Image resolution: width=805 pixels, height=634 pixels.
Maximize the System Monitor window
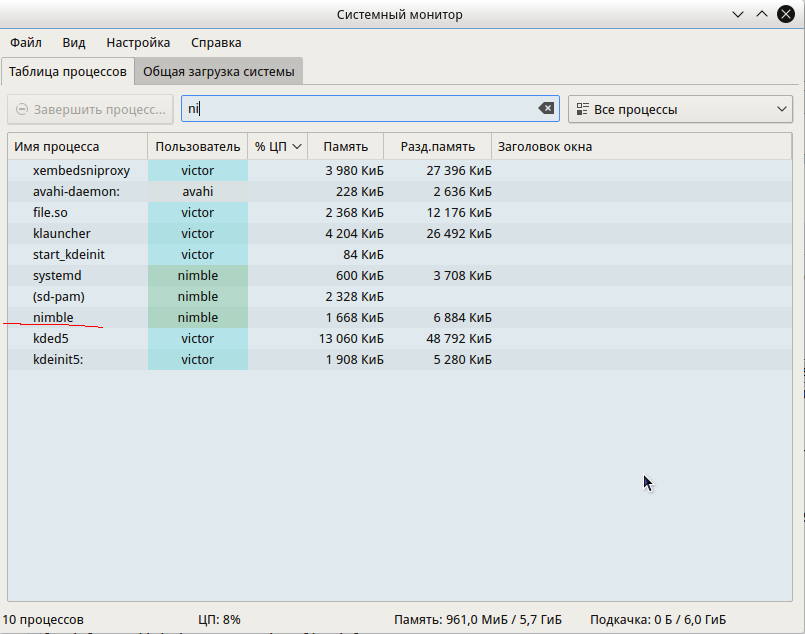762,14
